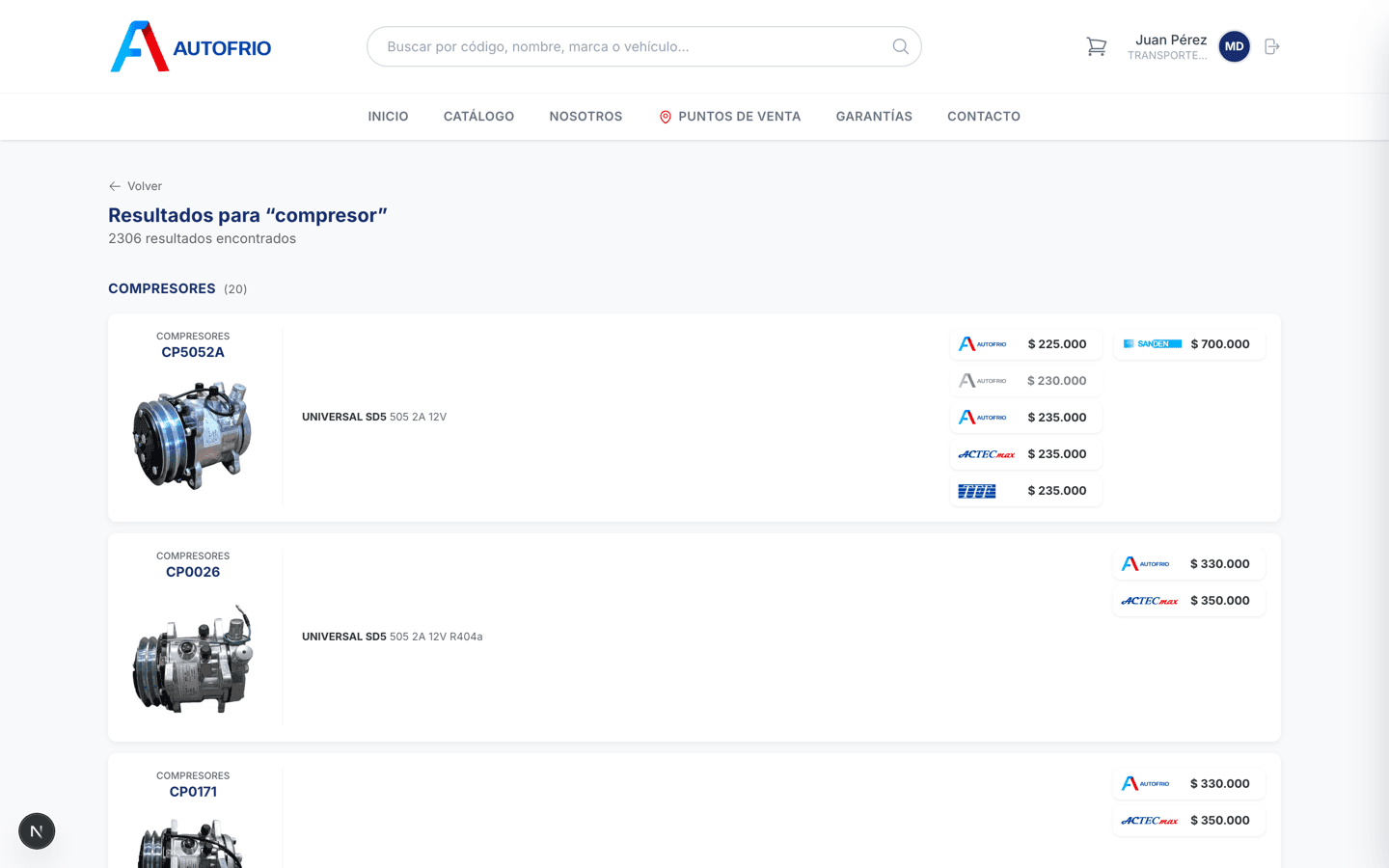Open PUNTOS DE VENTA
This screenshot has height=868, width=1389.
click(x=729, y=117)
